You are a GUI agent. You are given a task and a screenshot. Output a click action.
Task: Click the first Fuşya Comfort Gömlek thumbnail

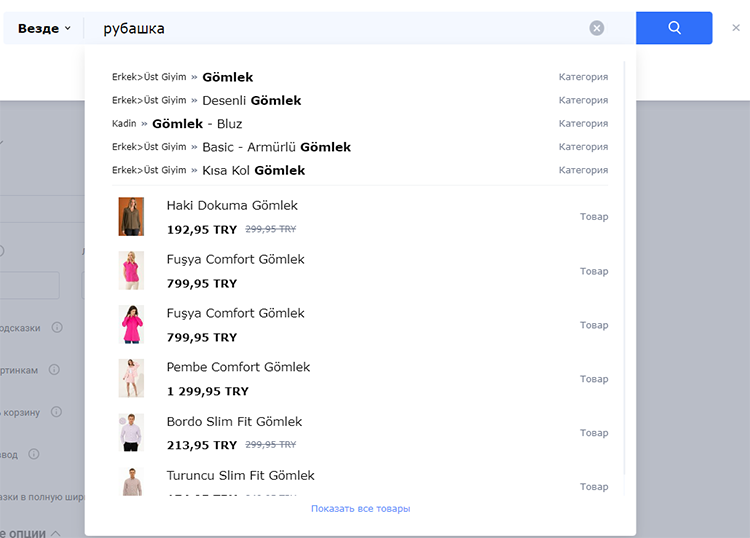[131, 271]
